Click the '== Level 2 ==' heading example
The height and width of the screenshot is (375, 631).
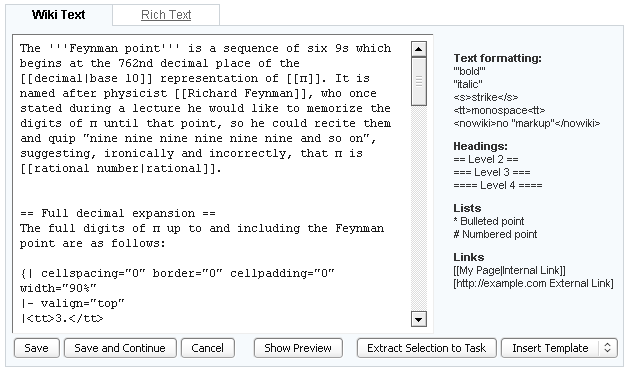[x=486, y=159]
